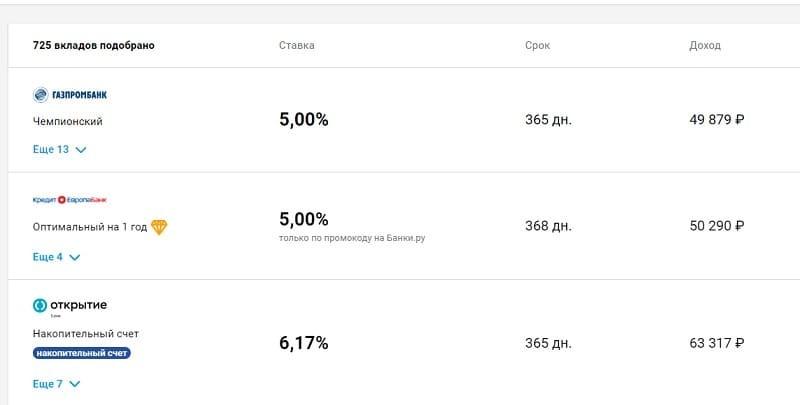Expand 'Еще 7' offers for Otkritie
800x405 pixels.
(57, 384)
